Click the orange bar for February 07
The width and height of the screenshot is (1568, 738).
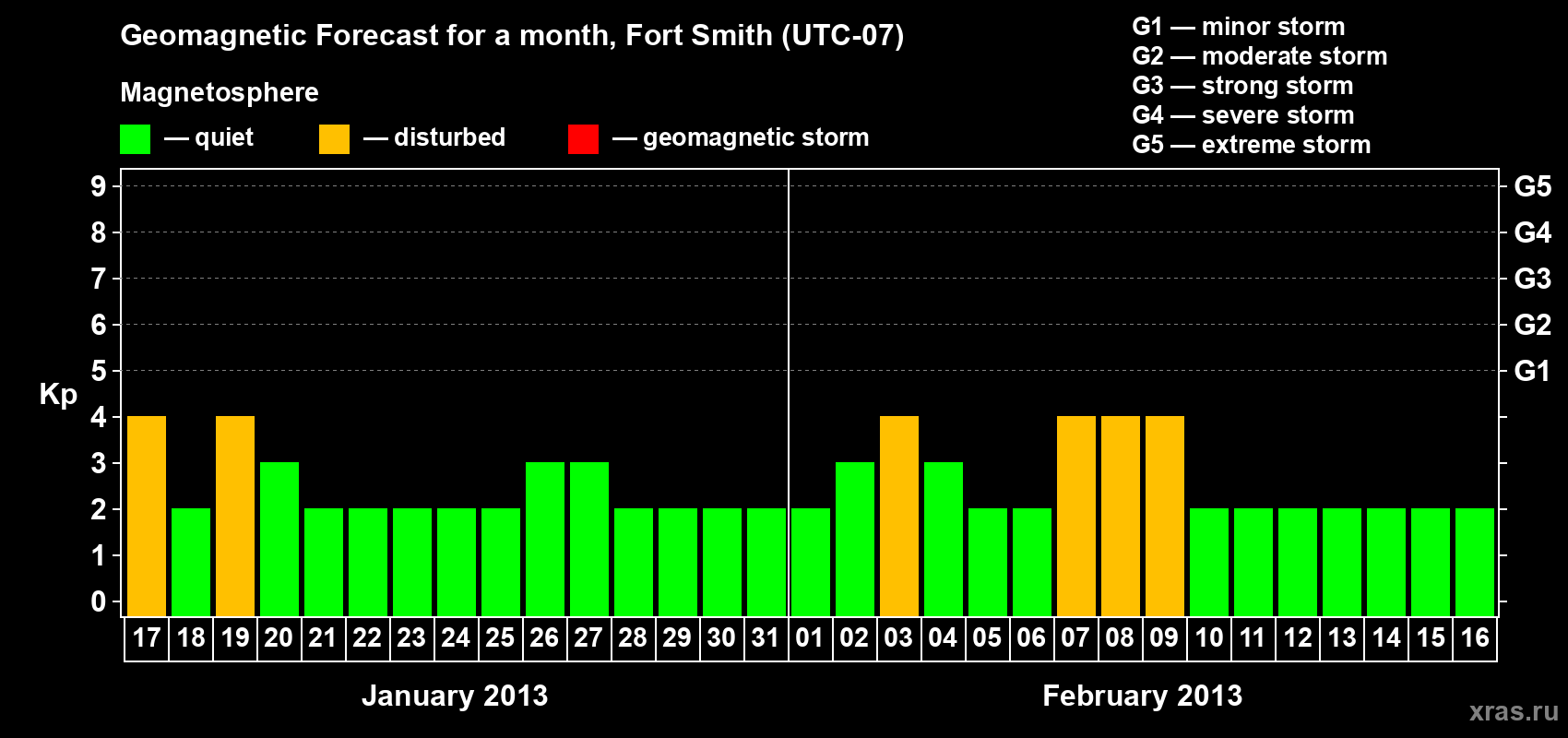(x=1076, y=516)
